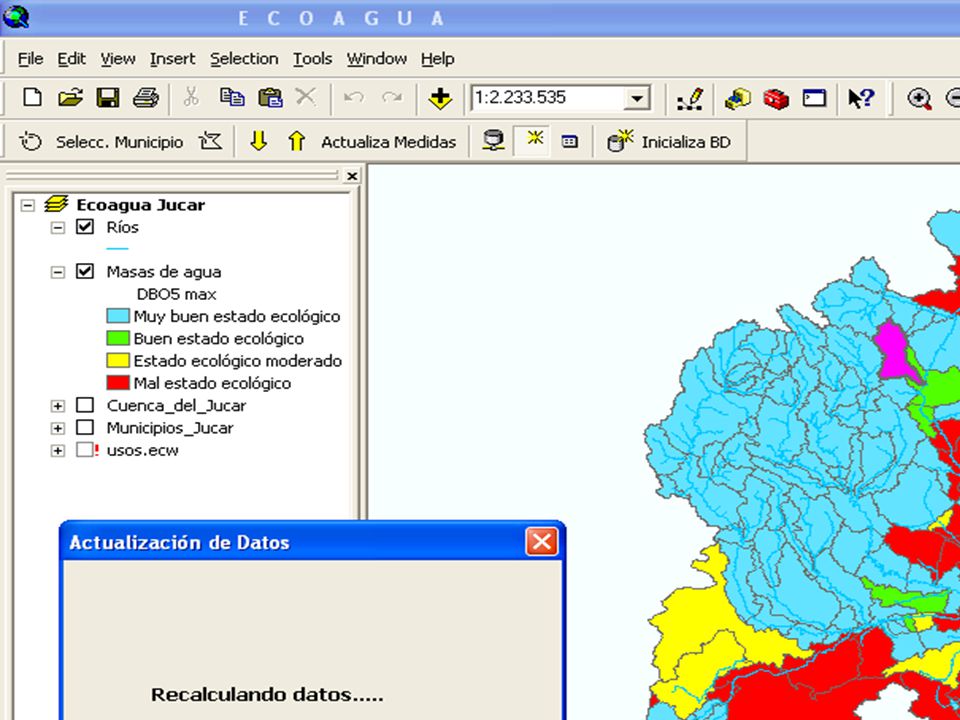This screenshot has height=720, width=960.
Task: Cut selection with the scissors icon
Action: click(191, 97)
